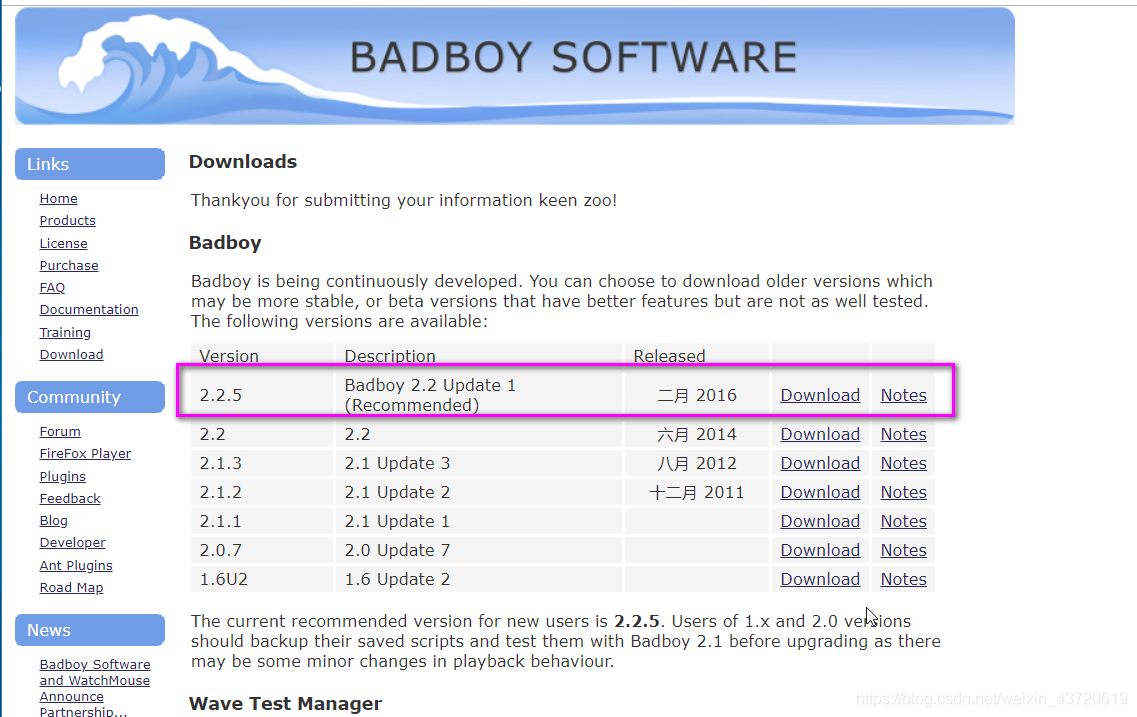This screenshot has height=717, width=1137.
Task: View Notes for version 2.1.2
Action: [x=904, y=492]
